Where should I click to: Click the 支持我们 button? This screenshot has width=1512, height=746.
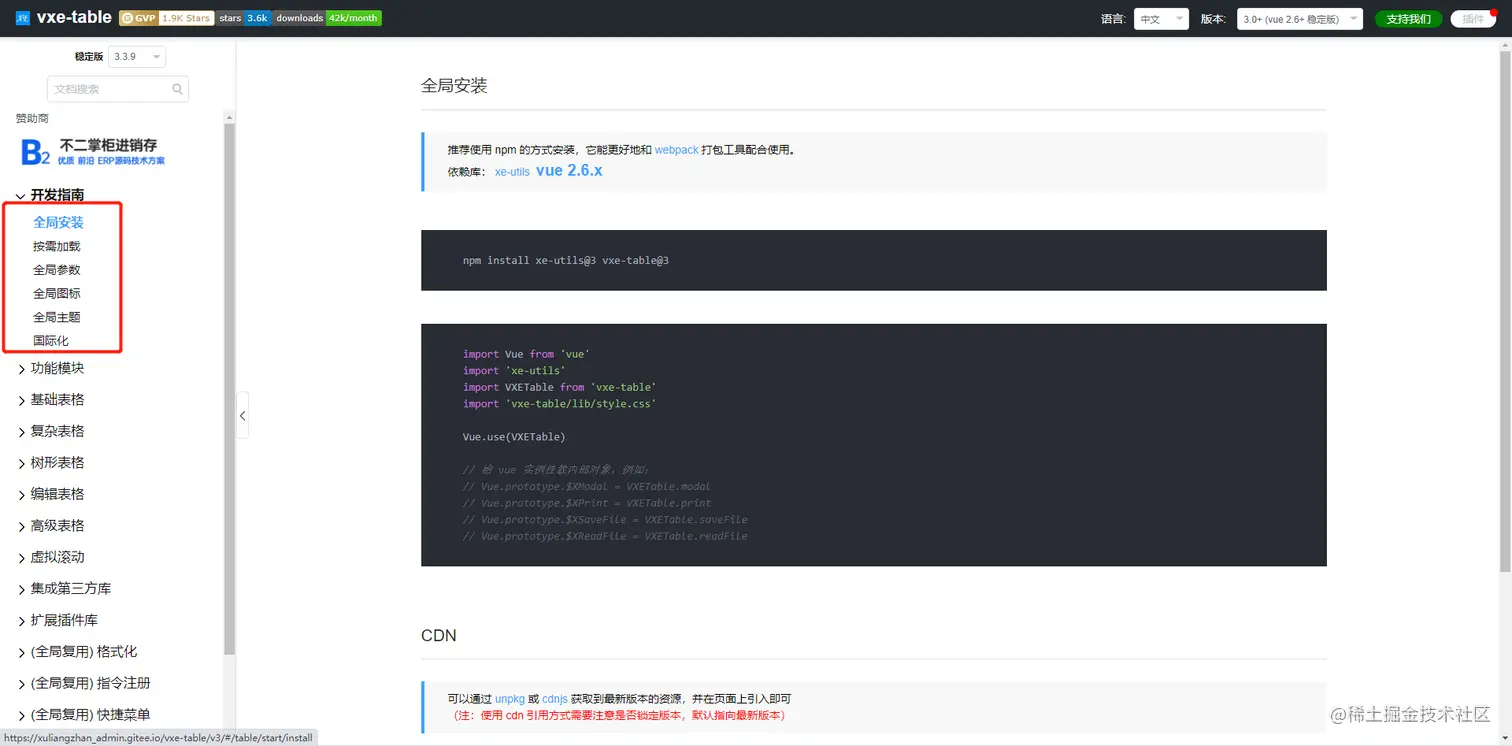(1408, 19)
